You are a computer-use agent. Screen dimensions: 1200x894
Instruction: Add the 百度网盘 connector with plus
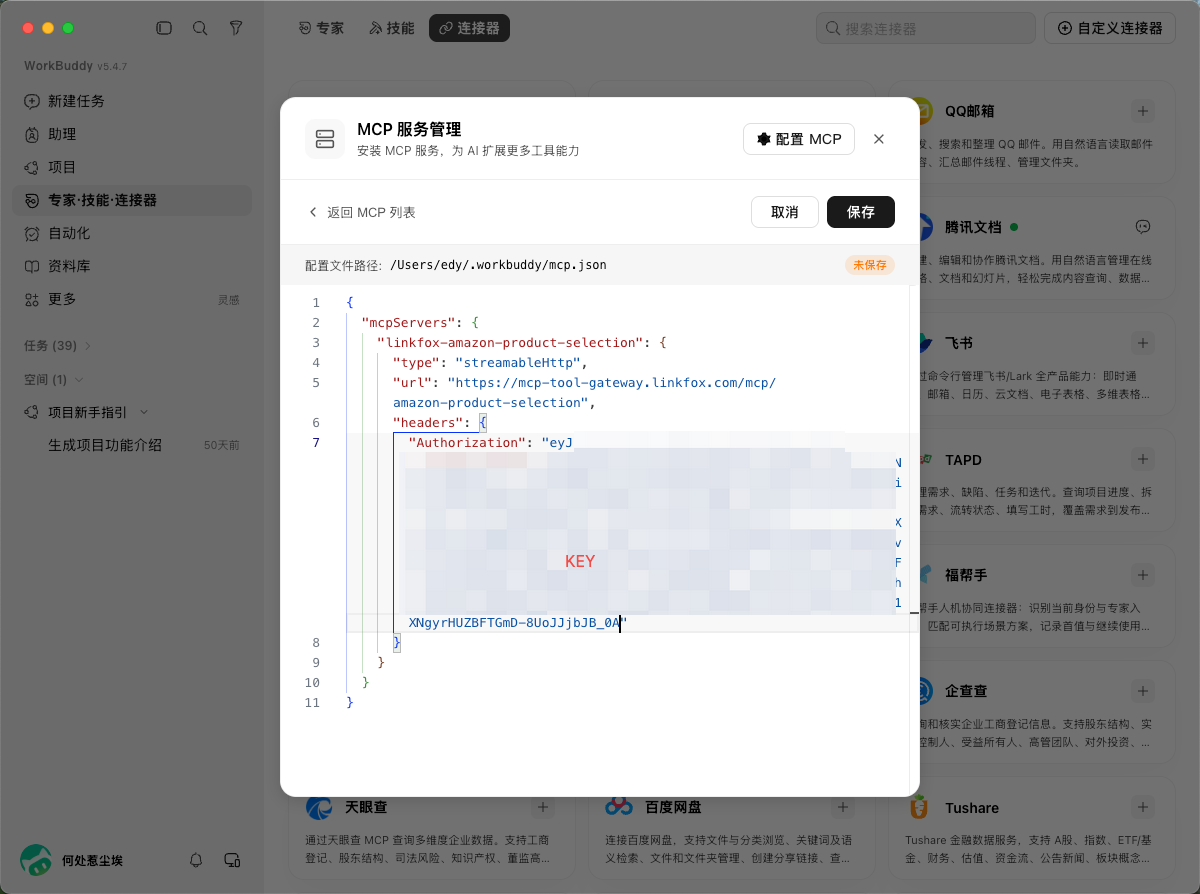(843, 807)
